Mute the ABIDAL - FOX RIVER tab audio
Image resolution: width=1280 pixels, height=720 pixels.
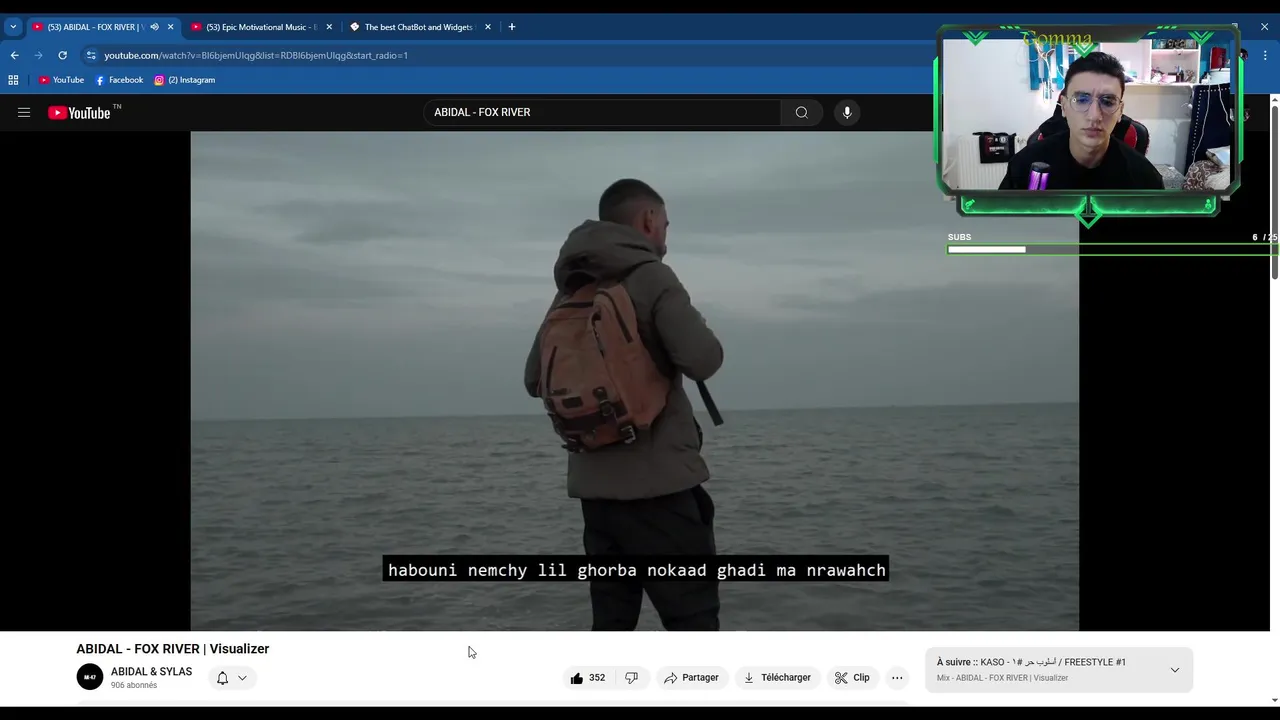[x=154, y=27]
